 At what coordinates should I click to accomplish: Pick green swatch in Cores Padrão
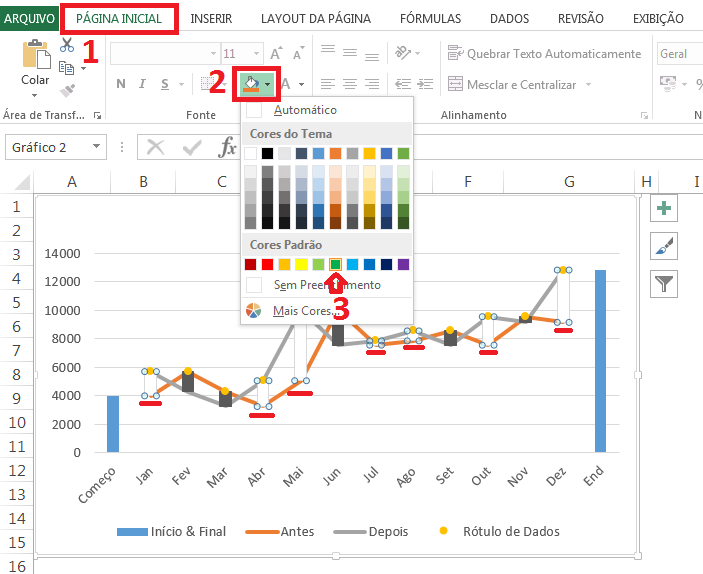(336, 264)
